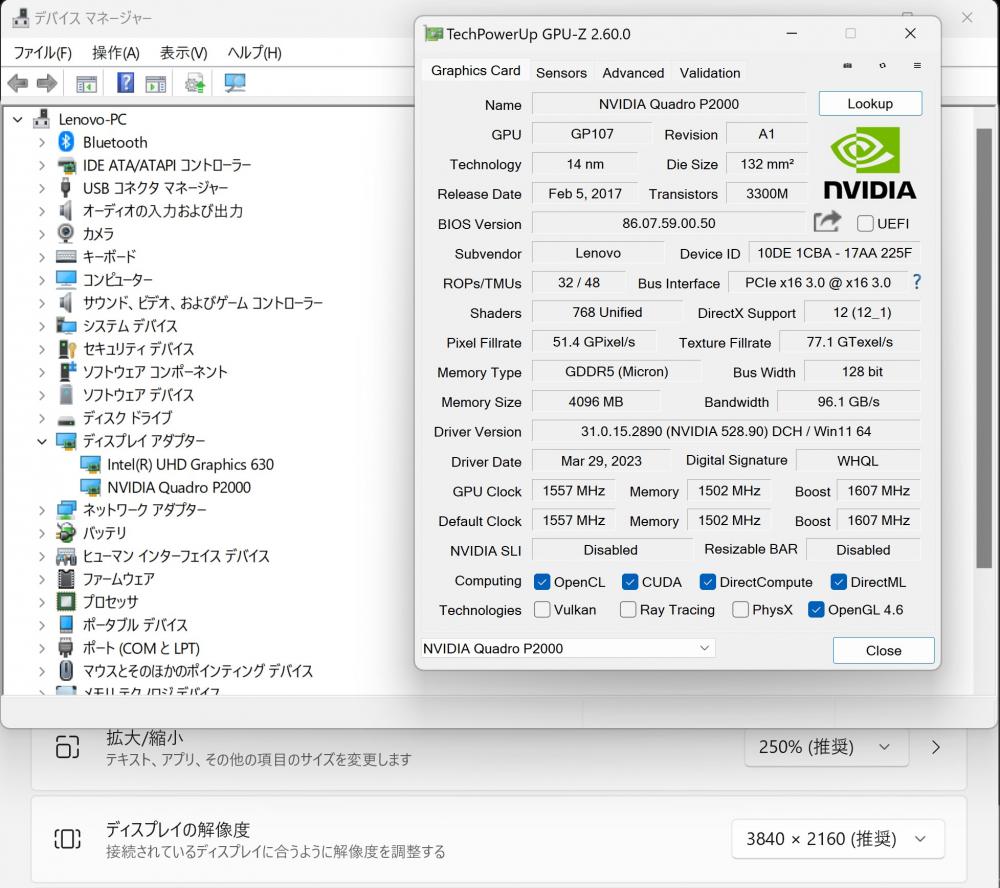The image size is (1000, 888).
Task: Open the 3840 × 2160 resolution dropdown
Action: point(837,839)
